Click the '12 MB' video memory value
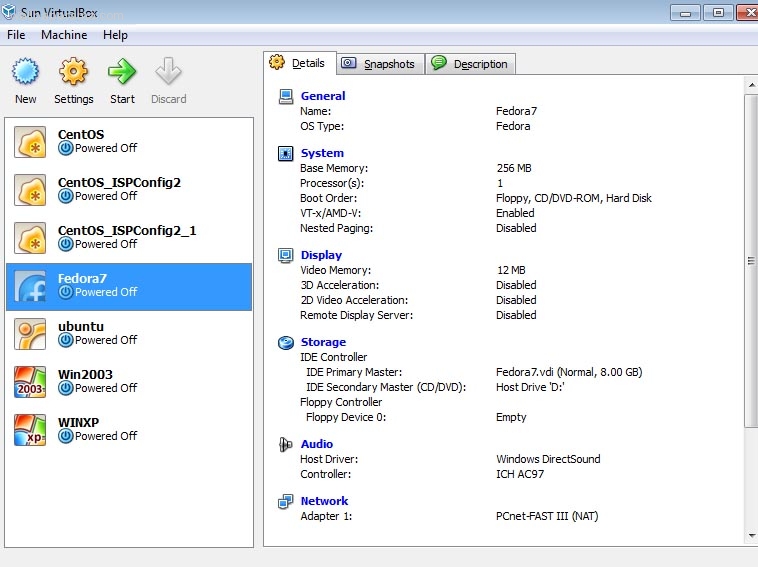Screen dimensions: 758x567 point(511,270)
